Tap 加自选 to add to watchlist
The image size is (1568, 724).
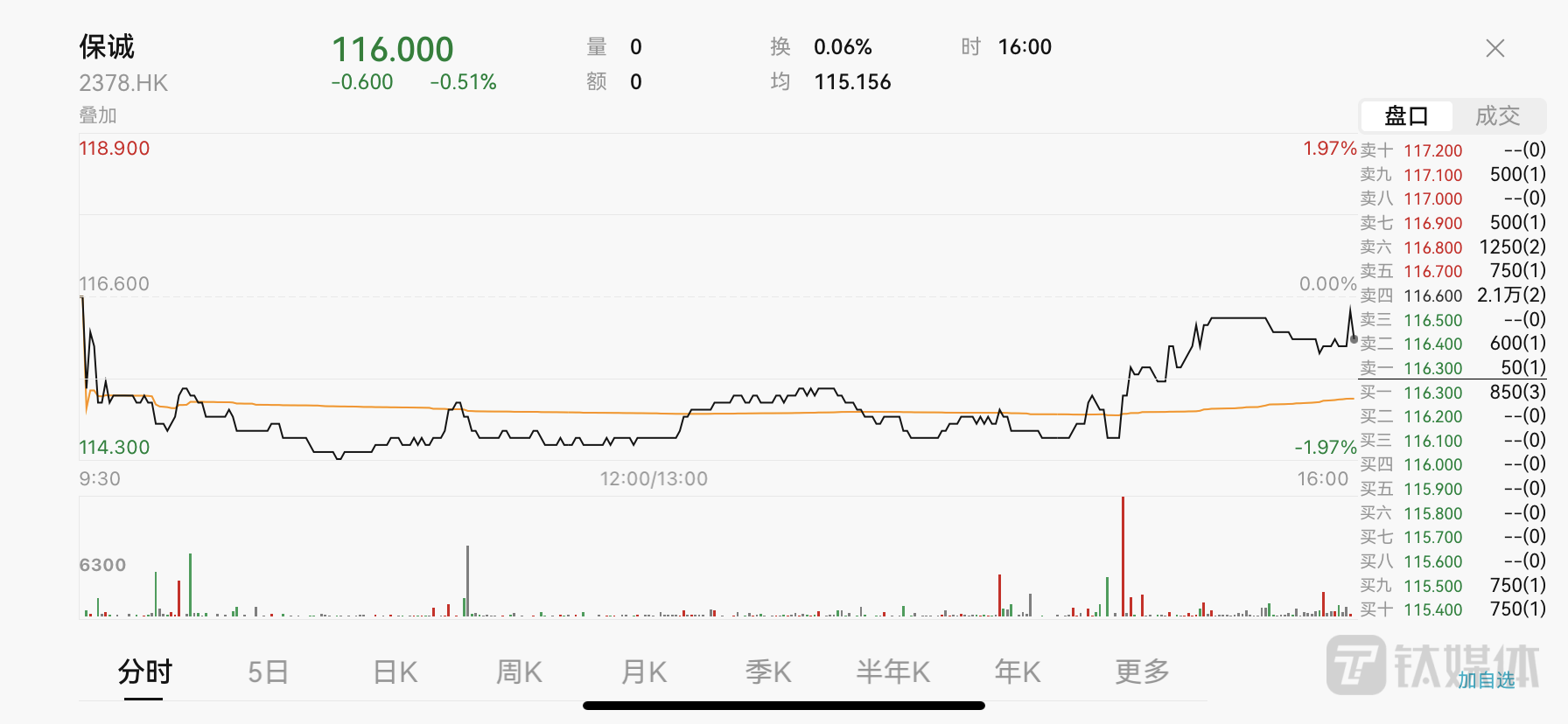point(1486,680)
